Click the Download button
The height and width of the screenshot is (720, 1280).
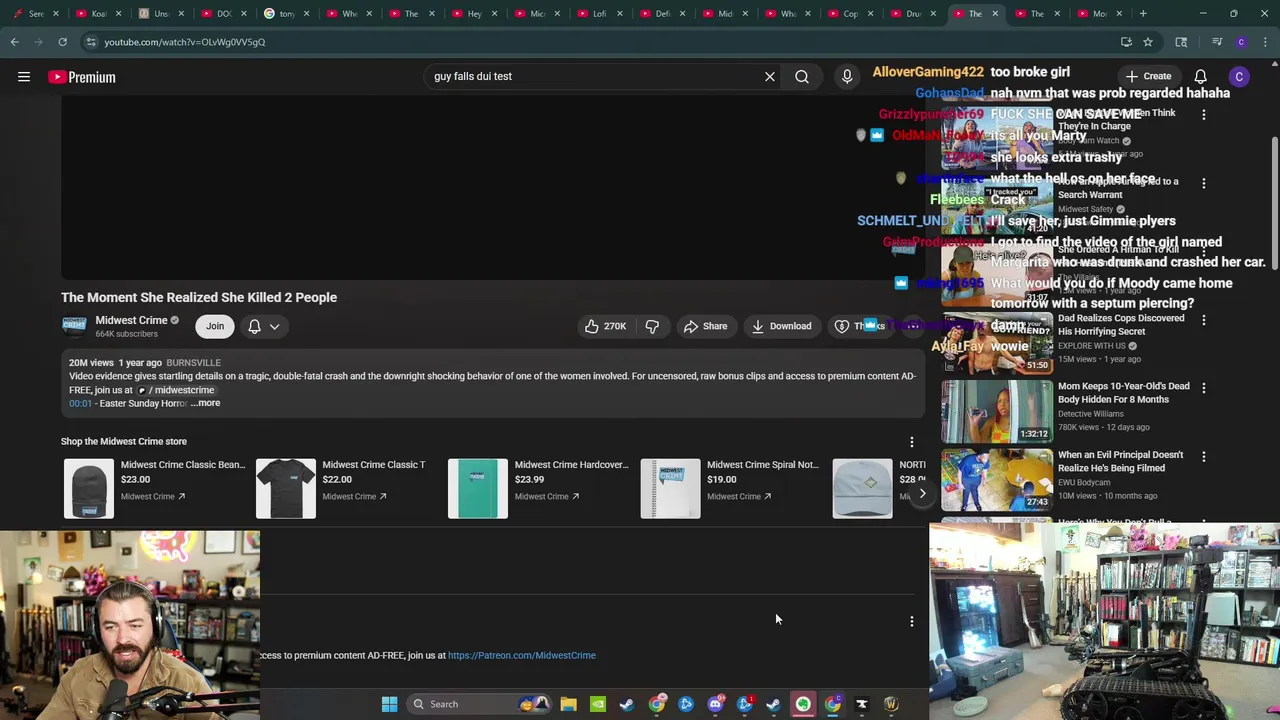[781, 326]
